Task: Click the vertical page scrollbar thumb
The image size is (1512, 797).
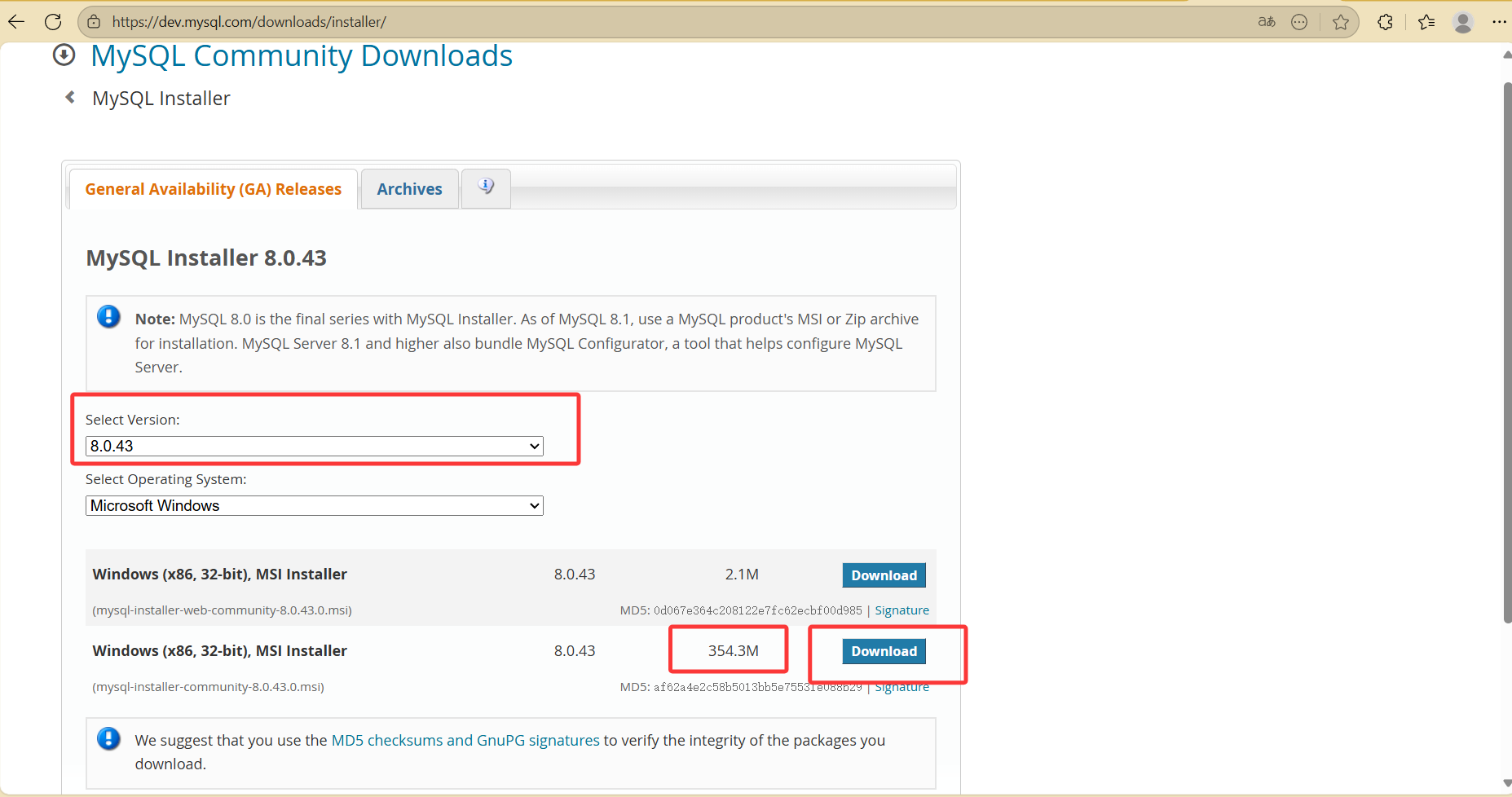Action: pyautogui.click(x=1507, y=352)
